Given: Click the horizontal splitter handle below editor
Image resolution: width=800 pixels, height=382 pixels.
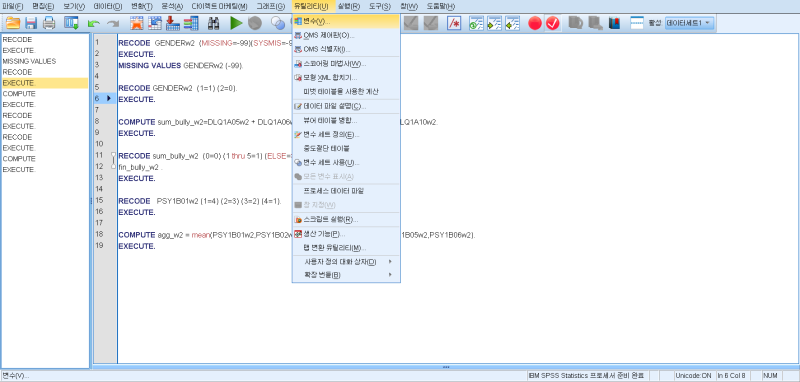Looking at the screenshot, I should click(x=446, y=367).
